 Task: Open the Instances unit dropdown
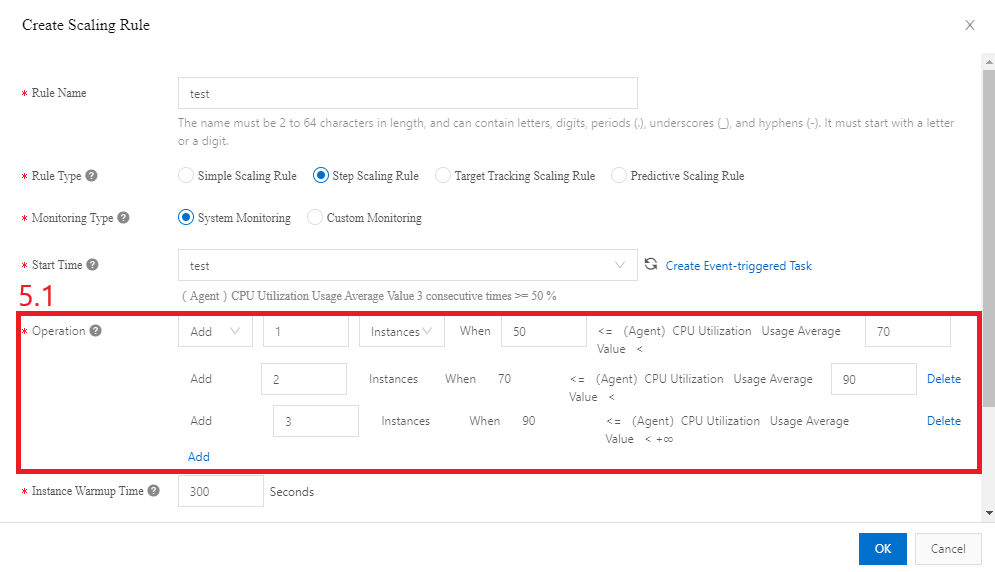(402, 332)
